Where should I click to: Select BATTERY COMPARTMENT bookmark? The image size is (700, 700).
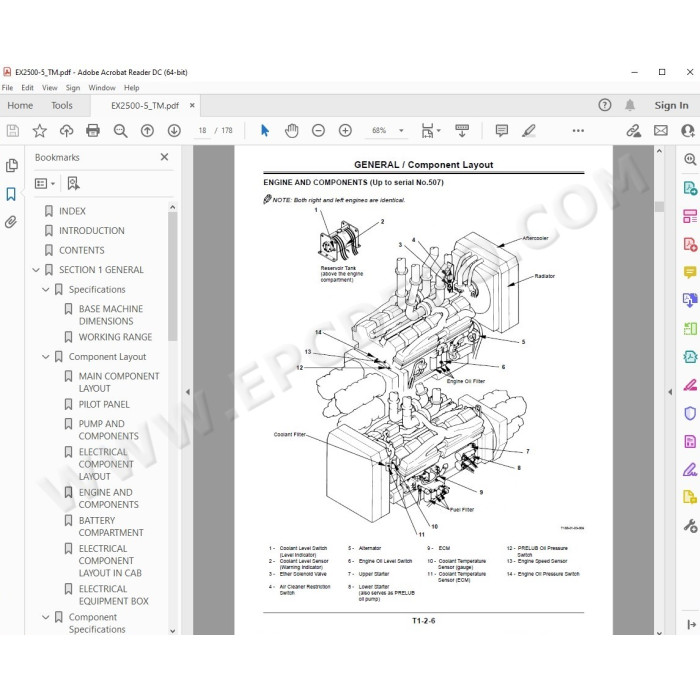(111, 526)
